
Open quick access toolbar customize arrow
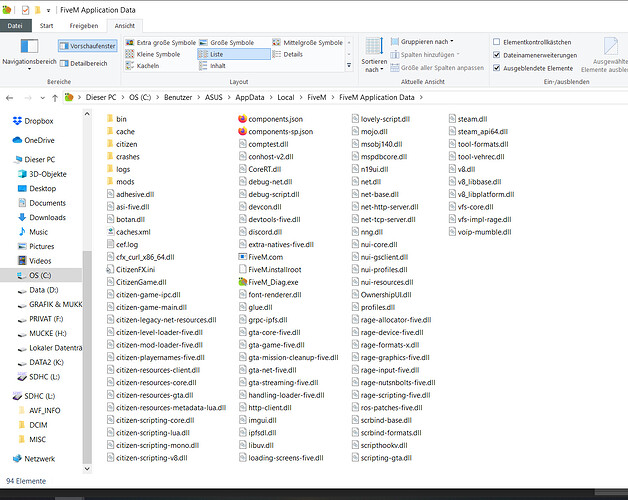(48, 10)
